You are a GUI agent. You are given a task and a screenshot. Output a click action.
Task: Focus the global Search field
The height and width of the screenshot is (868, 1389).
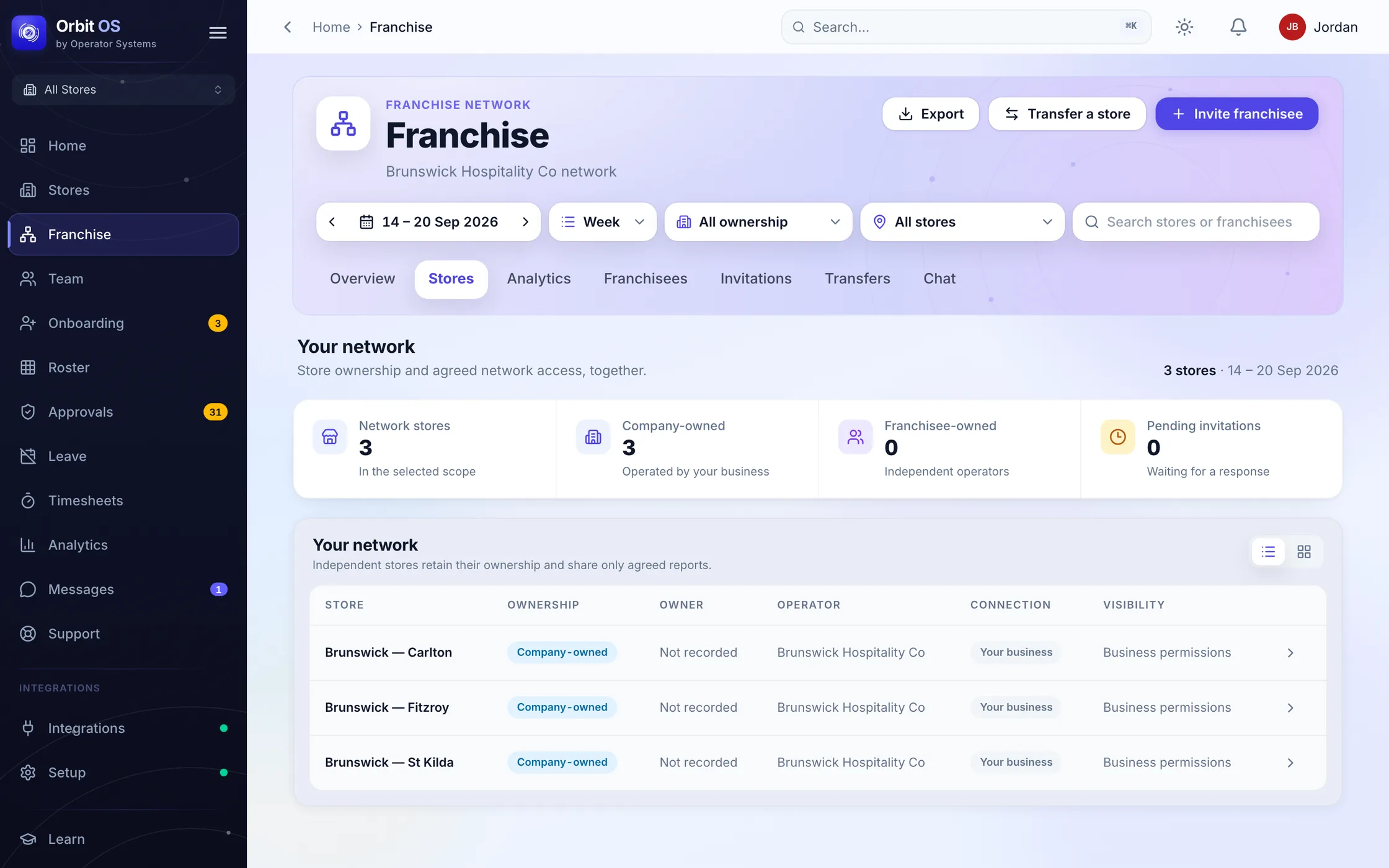pyautogui.click(x=966, y=27)
